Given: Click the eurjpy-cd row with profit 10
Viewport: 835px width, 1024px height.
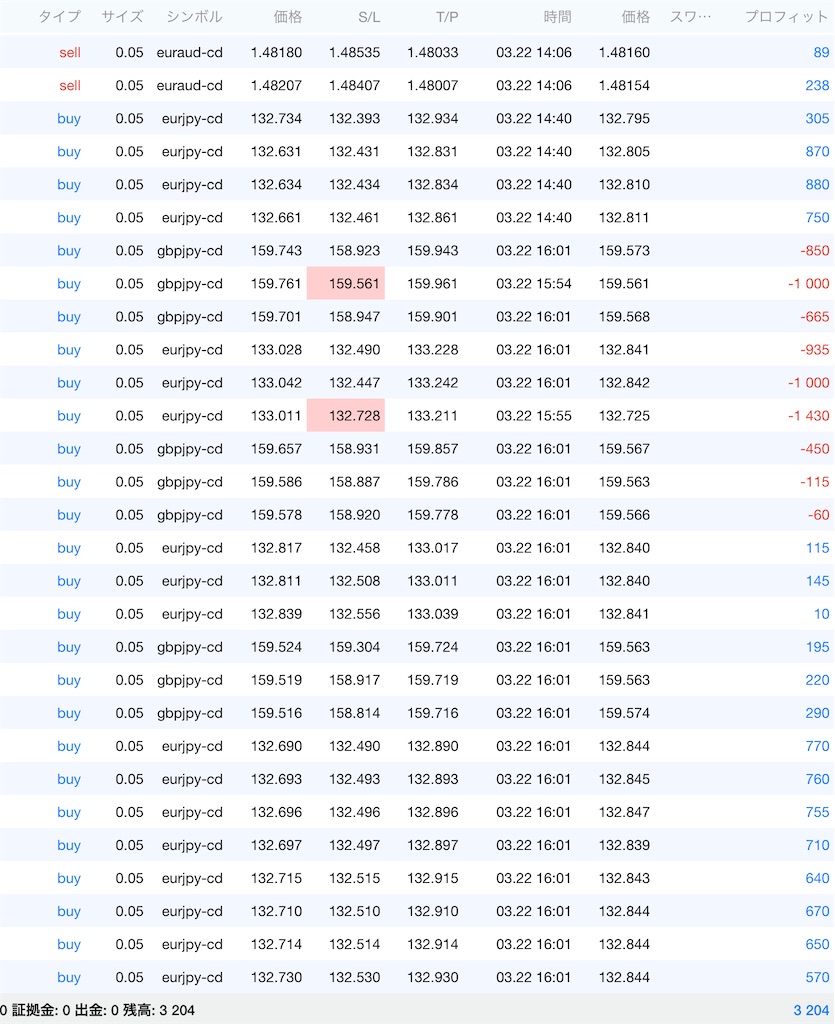Looking at the screenshot, I should coord(417,614).
